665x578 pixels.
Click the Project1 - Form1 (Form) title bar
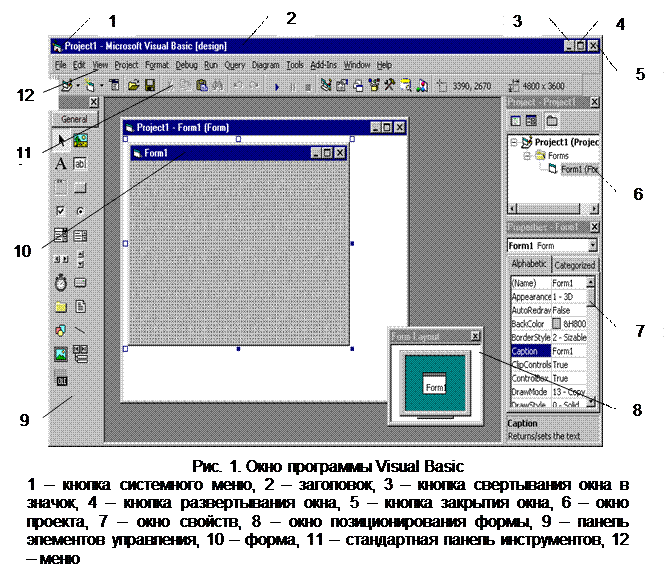click(x=265, y=128)
